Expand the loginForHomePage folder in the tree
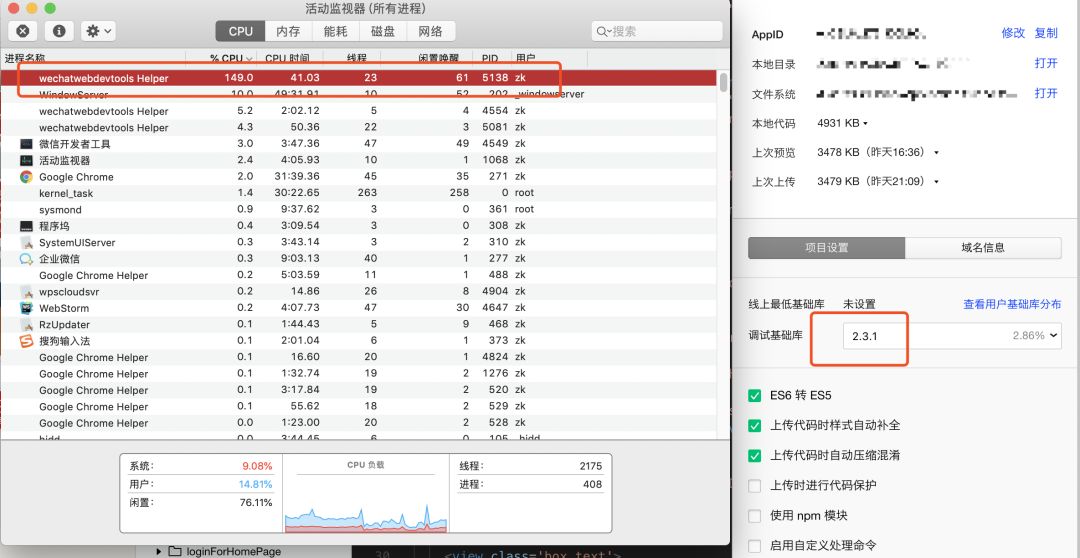The height and width of the screenshot is (558, 1080). tap(159, 551)
